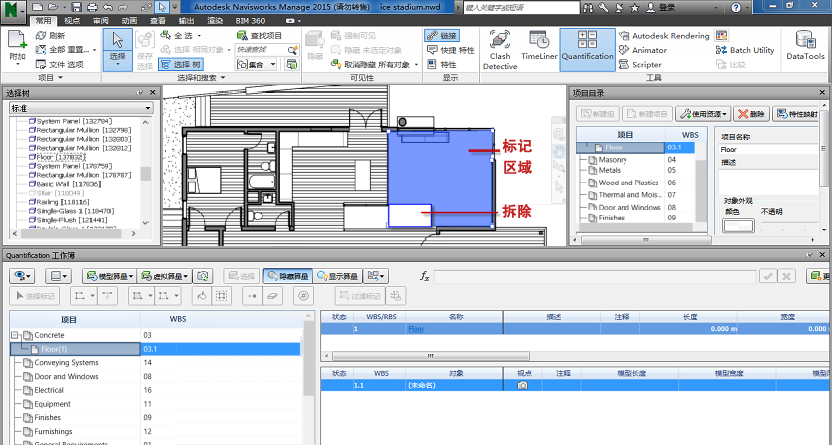This screenshot has height=445, width=832.
Task: Open the import/export dropdown in workbook toolbar
Action: click(377, 276)
